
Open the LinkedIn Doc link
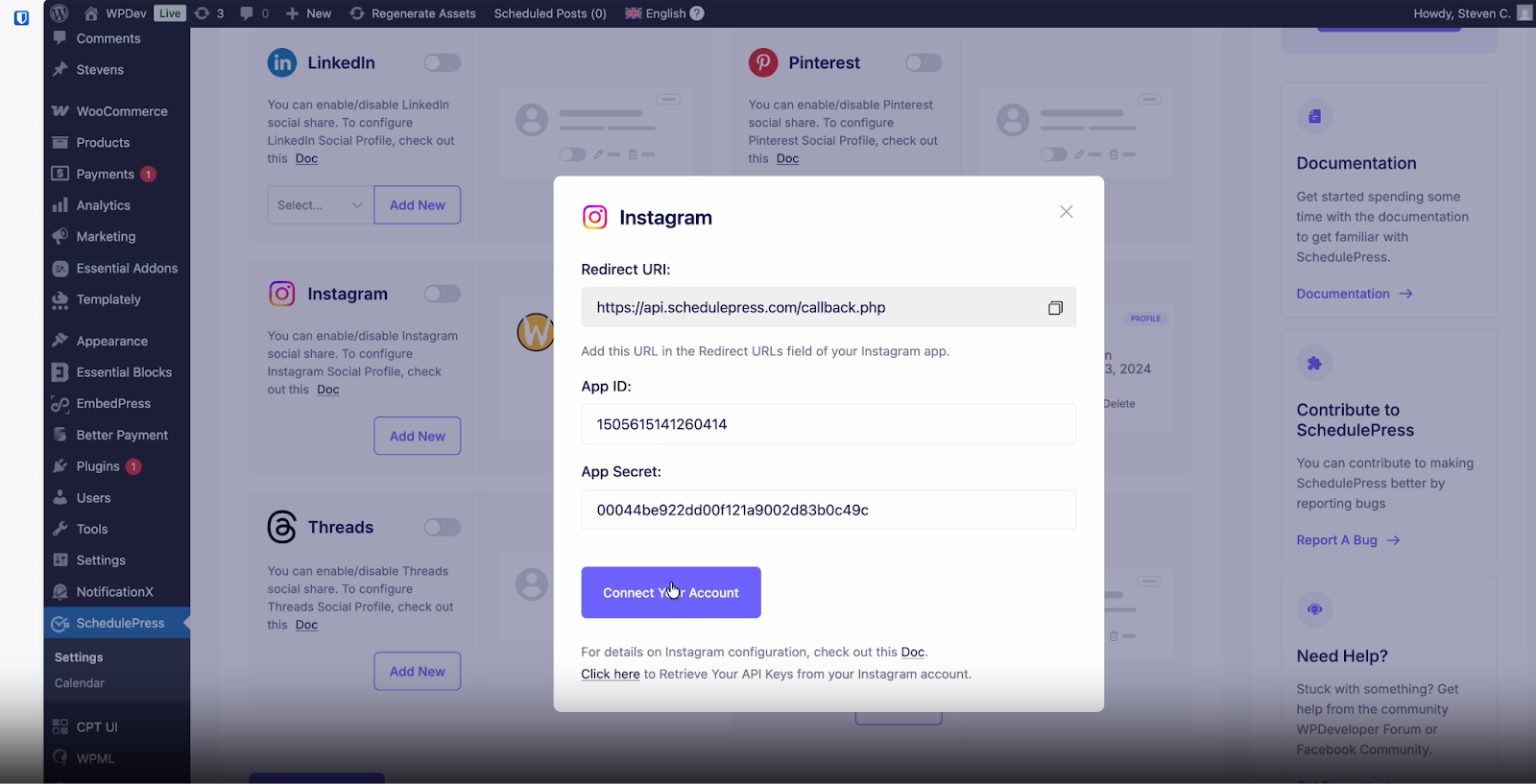click(306, 158)
